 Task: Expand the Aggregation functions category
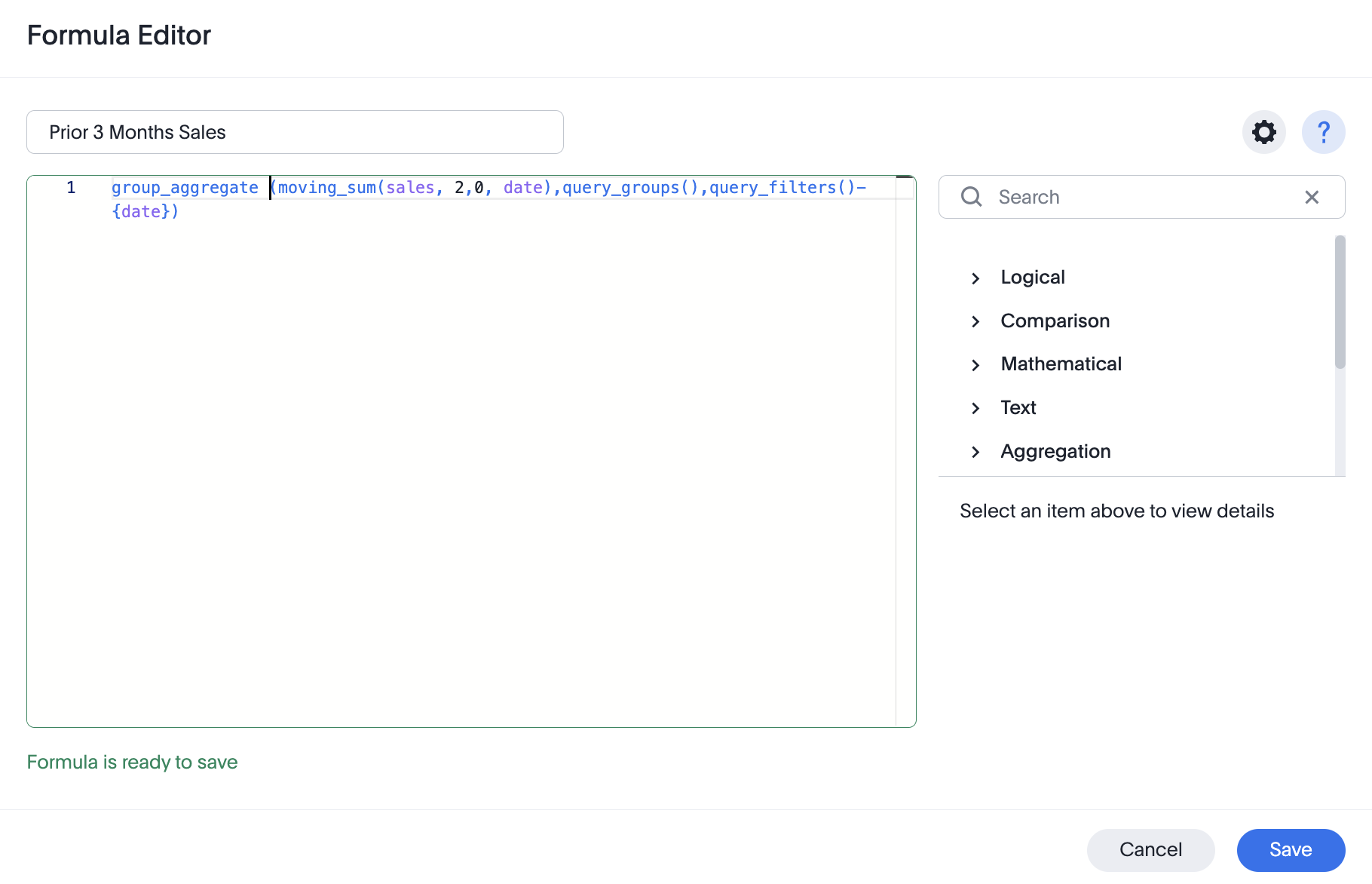tap(975, 452)
